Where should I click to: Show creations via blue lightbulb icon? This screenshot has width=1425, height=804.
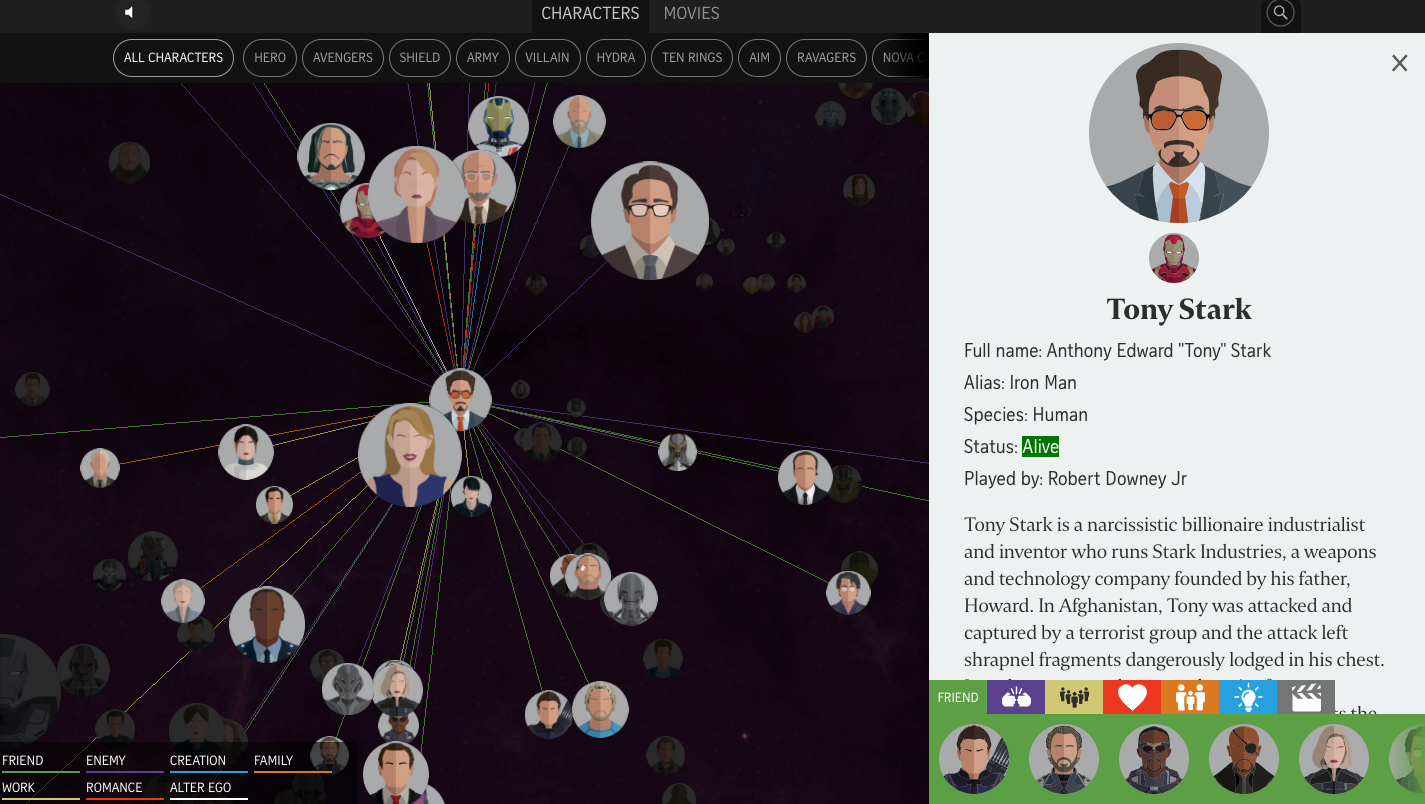pos(1248,697)
